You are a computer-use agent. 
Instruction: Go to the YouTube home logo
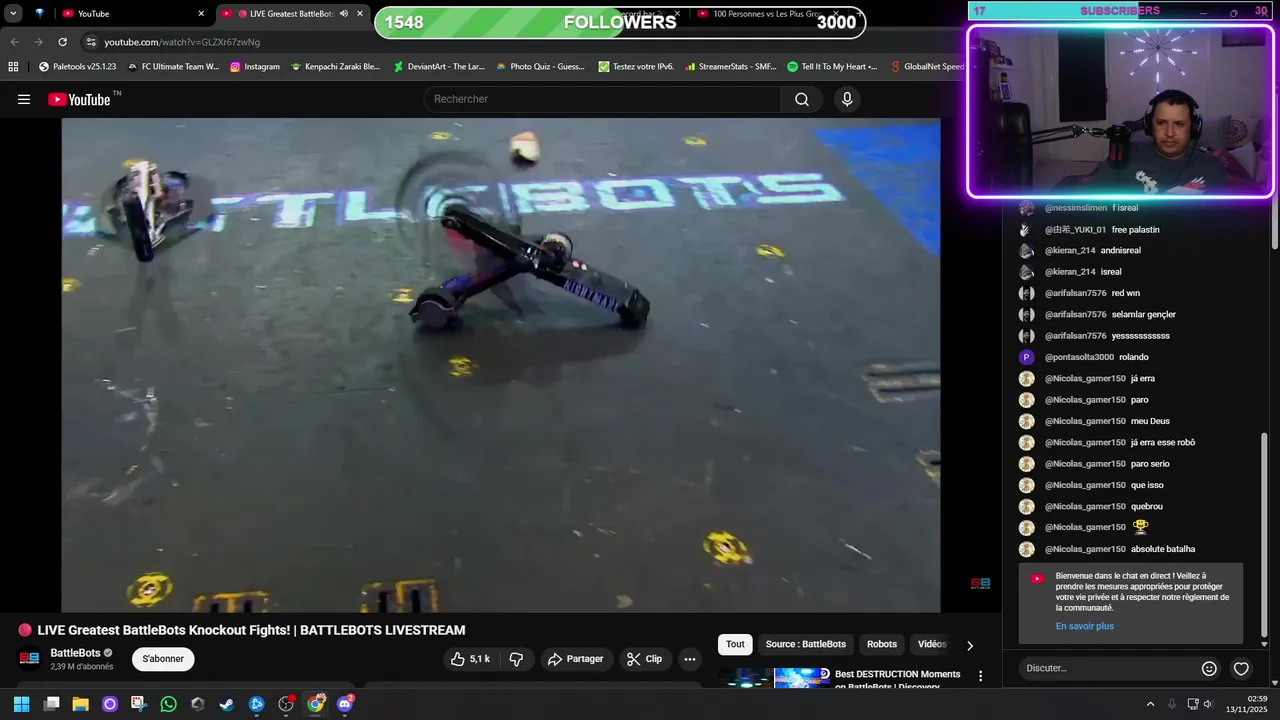tap(79, 99)
